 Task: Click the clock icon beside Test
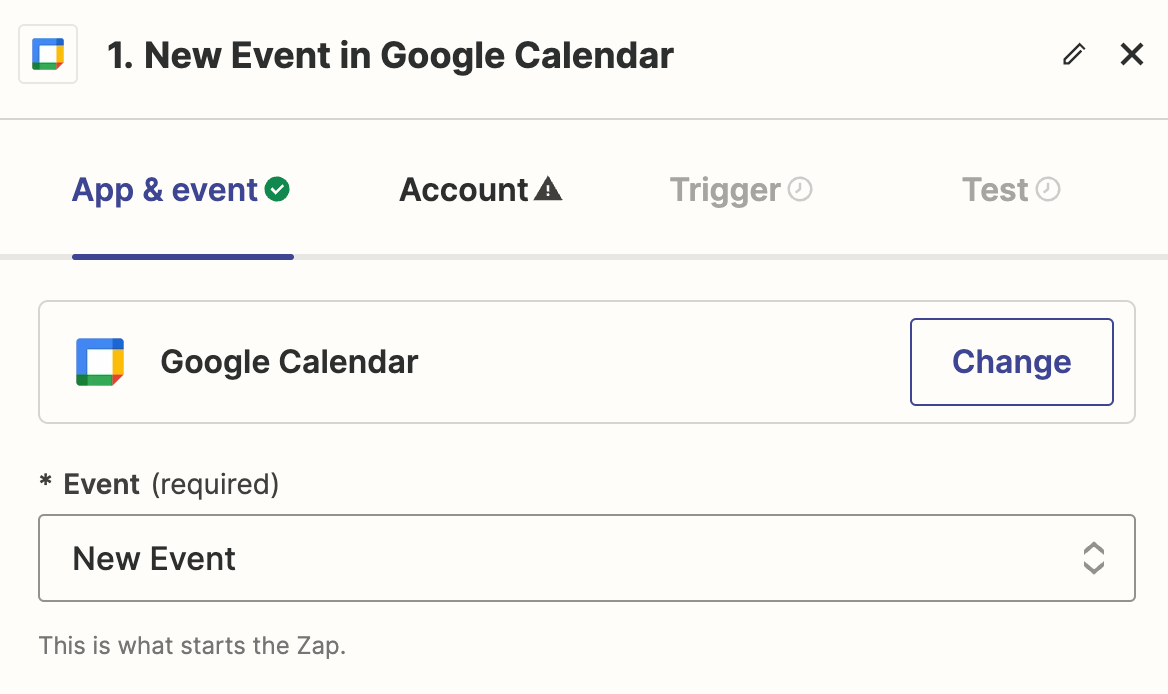click(x=1048, y=189)
